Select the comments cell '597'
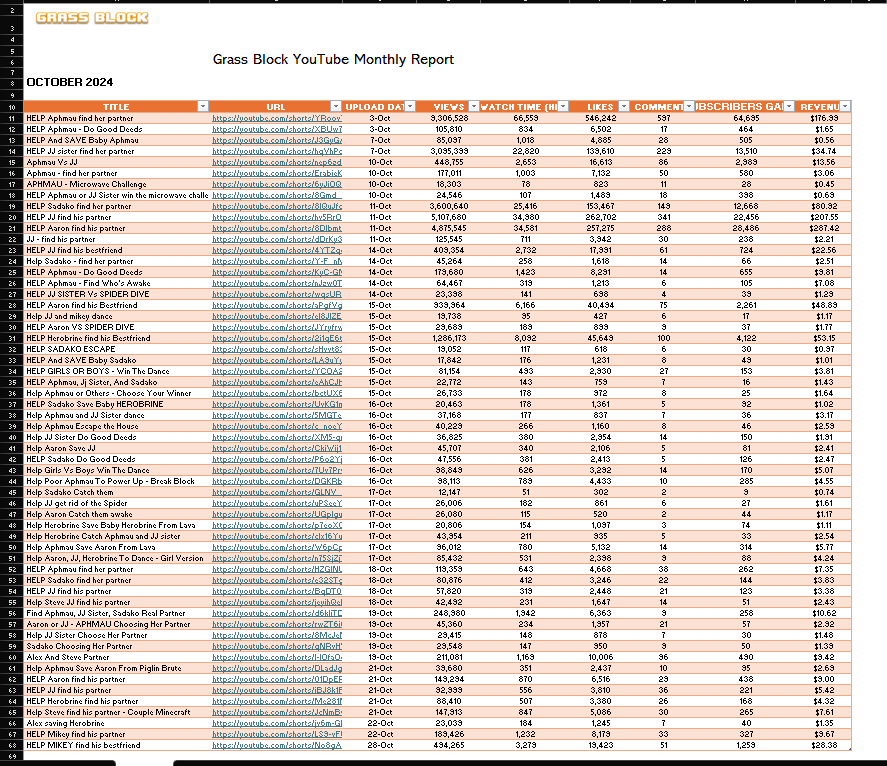This screenshot has width=887, height=766. click(664, 118)
